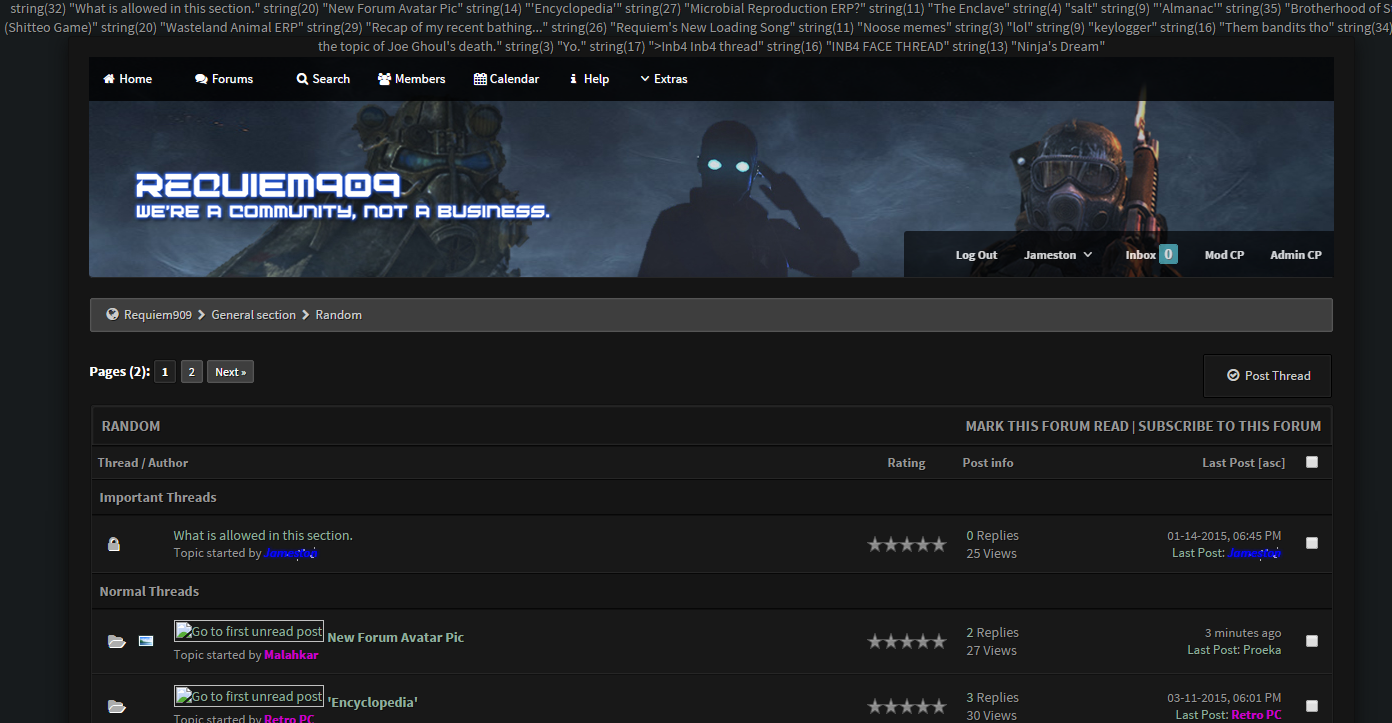
Task: Click 'Subscribe to this forum' link
Action: pos(1229,426)
